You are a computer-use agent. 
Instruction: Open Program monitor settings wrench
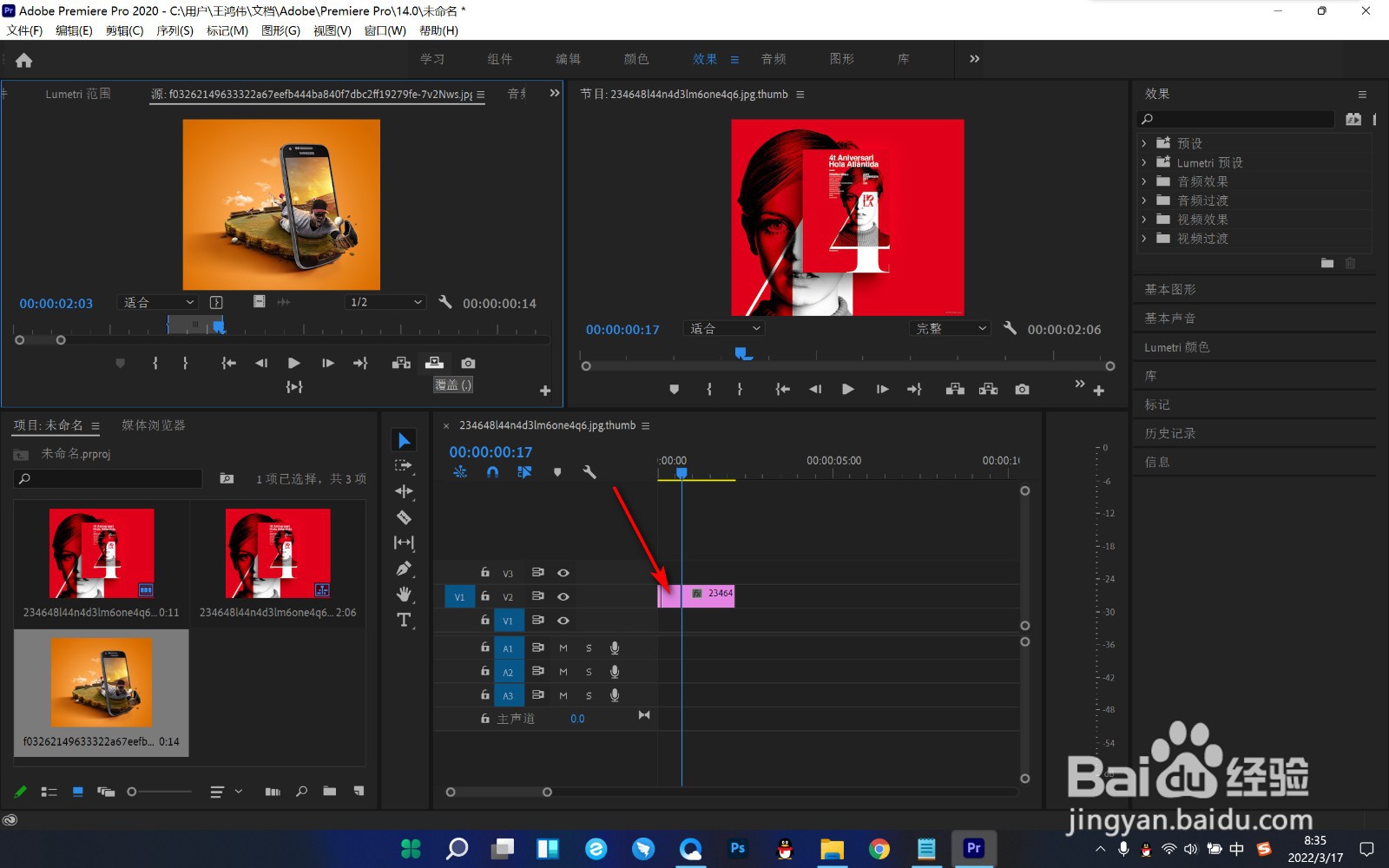coord(1010,328)
